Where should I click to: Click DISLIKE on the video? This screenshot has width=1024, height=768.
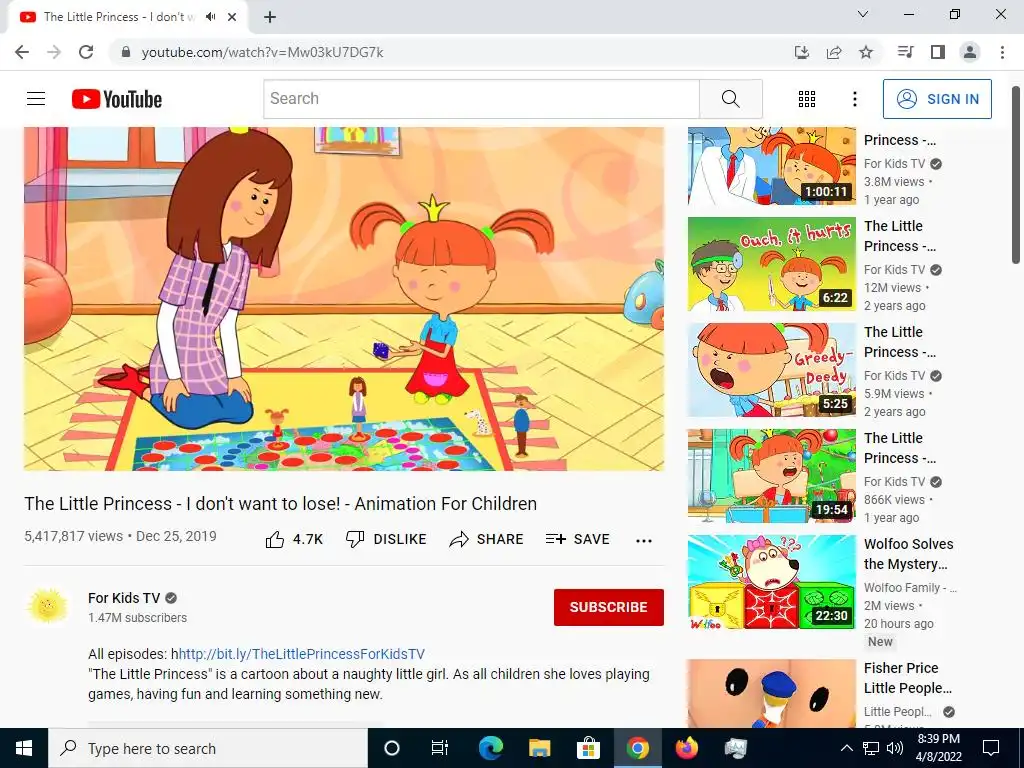click(386, 539)
